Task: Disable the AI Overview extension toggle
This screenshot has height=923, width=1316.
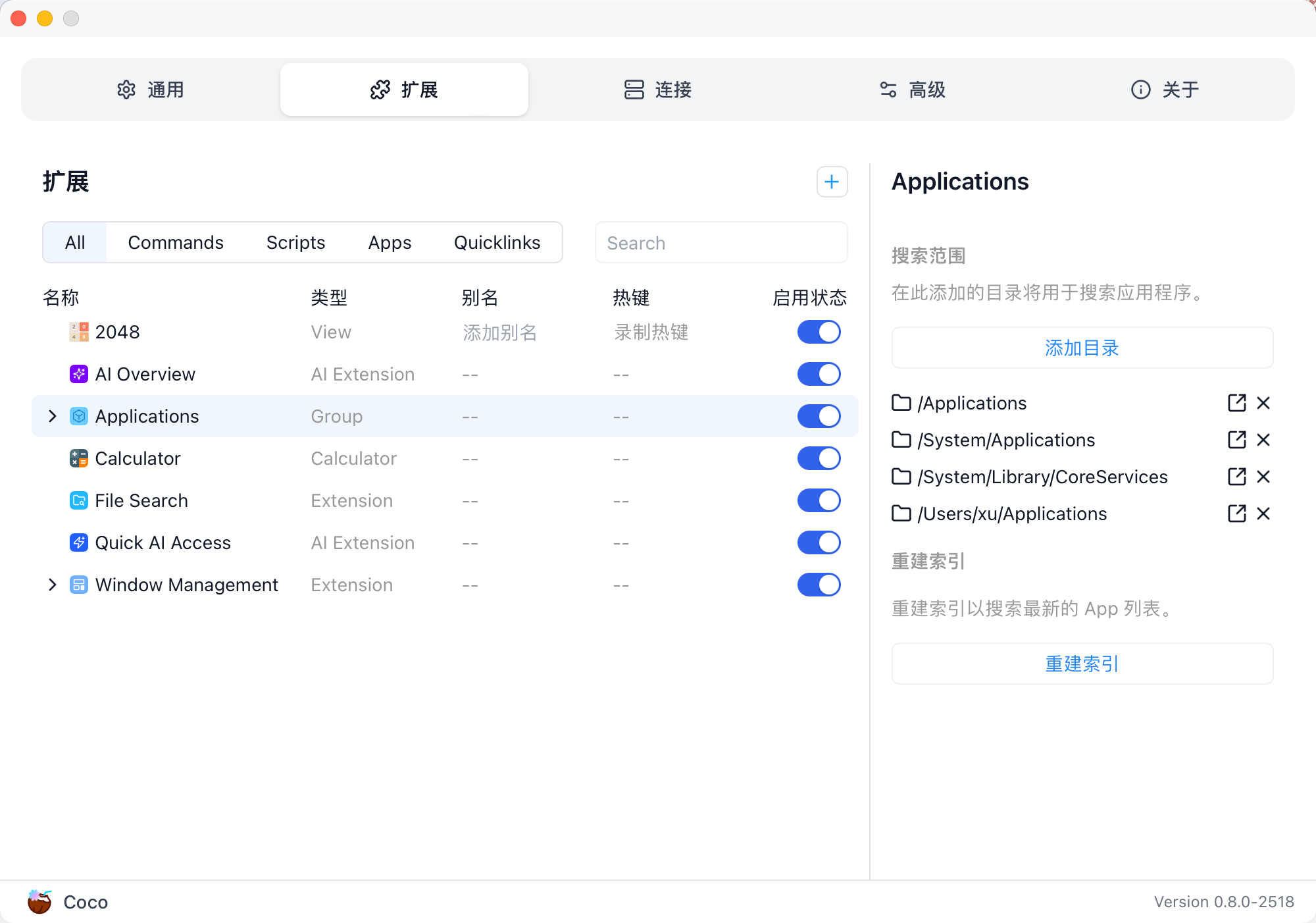Action: click(x=819, y=374)
